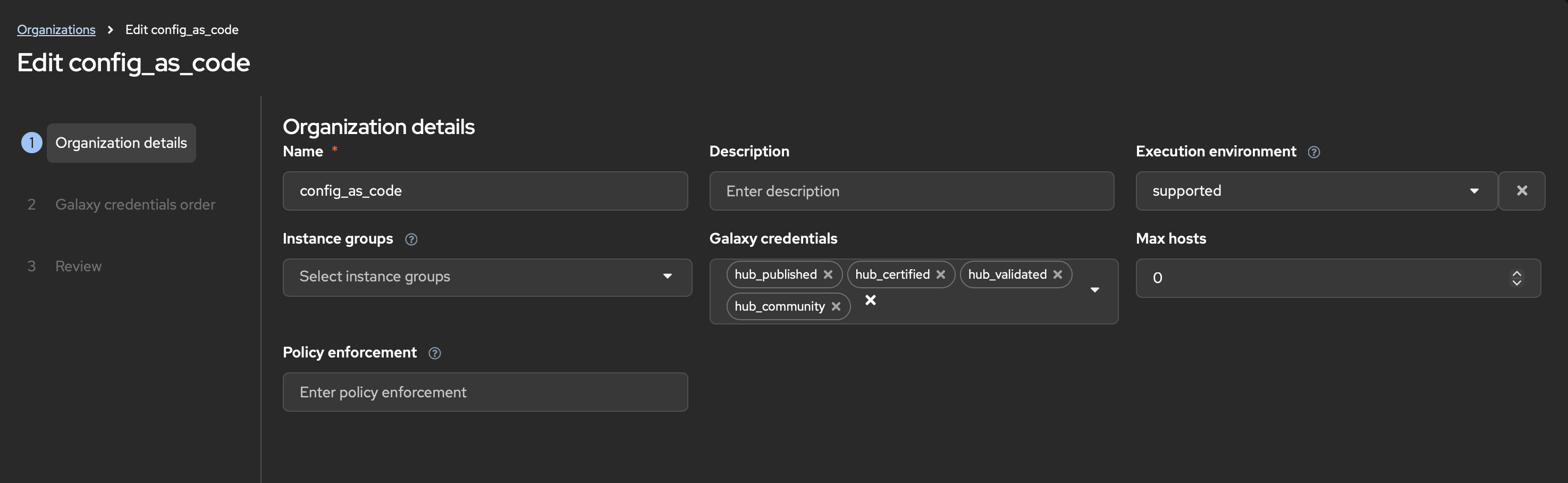Open the Policy enforcement help tooltip icon

coord(434,353)
